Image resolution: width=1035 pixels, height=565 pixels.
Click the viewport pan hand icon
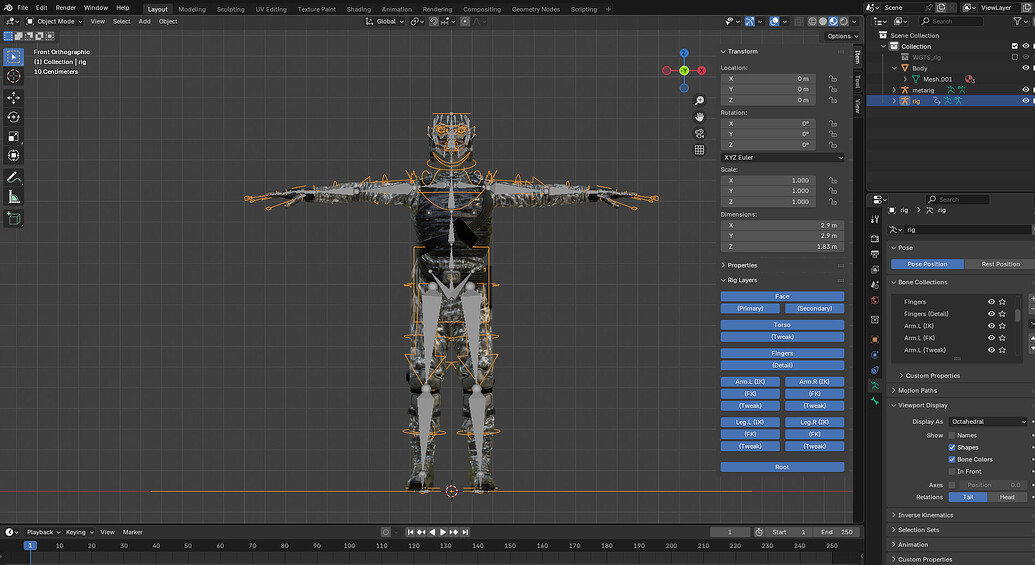699,117
